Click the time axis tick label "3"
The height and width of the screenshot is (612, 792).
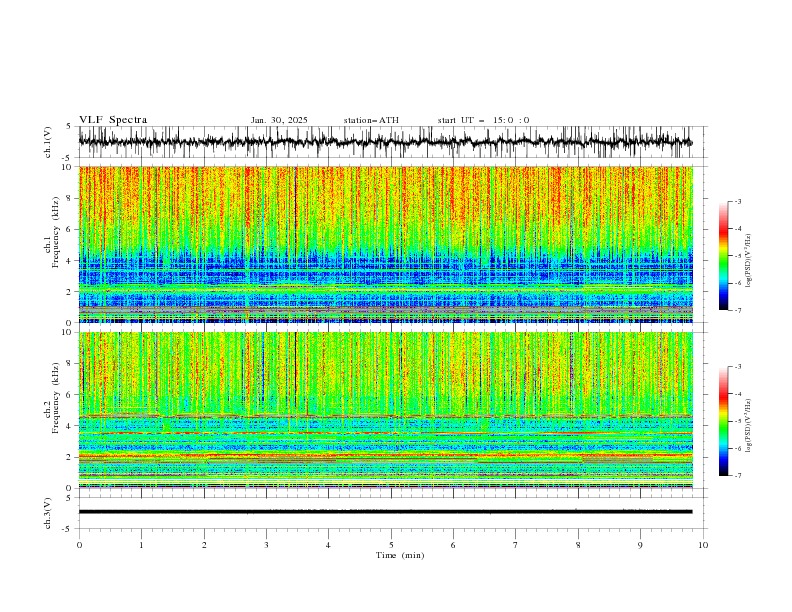[x=266, y=545]
